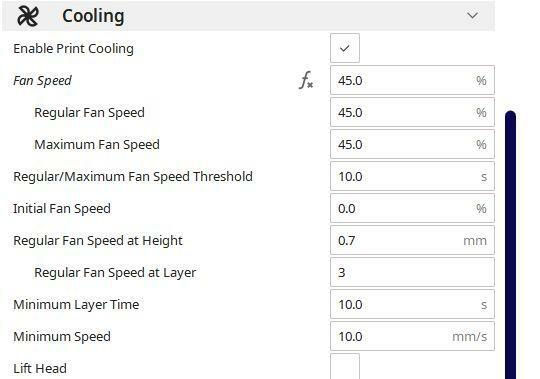Click the vertical settings scrollbar
This screenshot has height=379, width=540.
510,244
